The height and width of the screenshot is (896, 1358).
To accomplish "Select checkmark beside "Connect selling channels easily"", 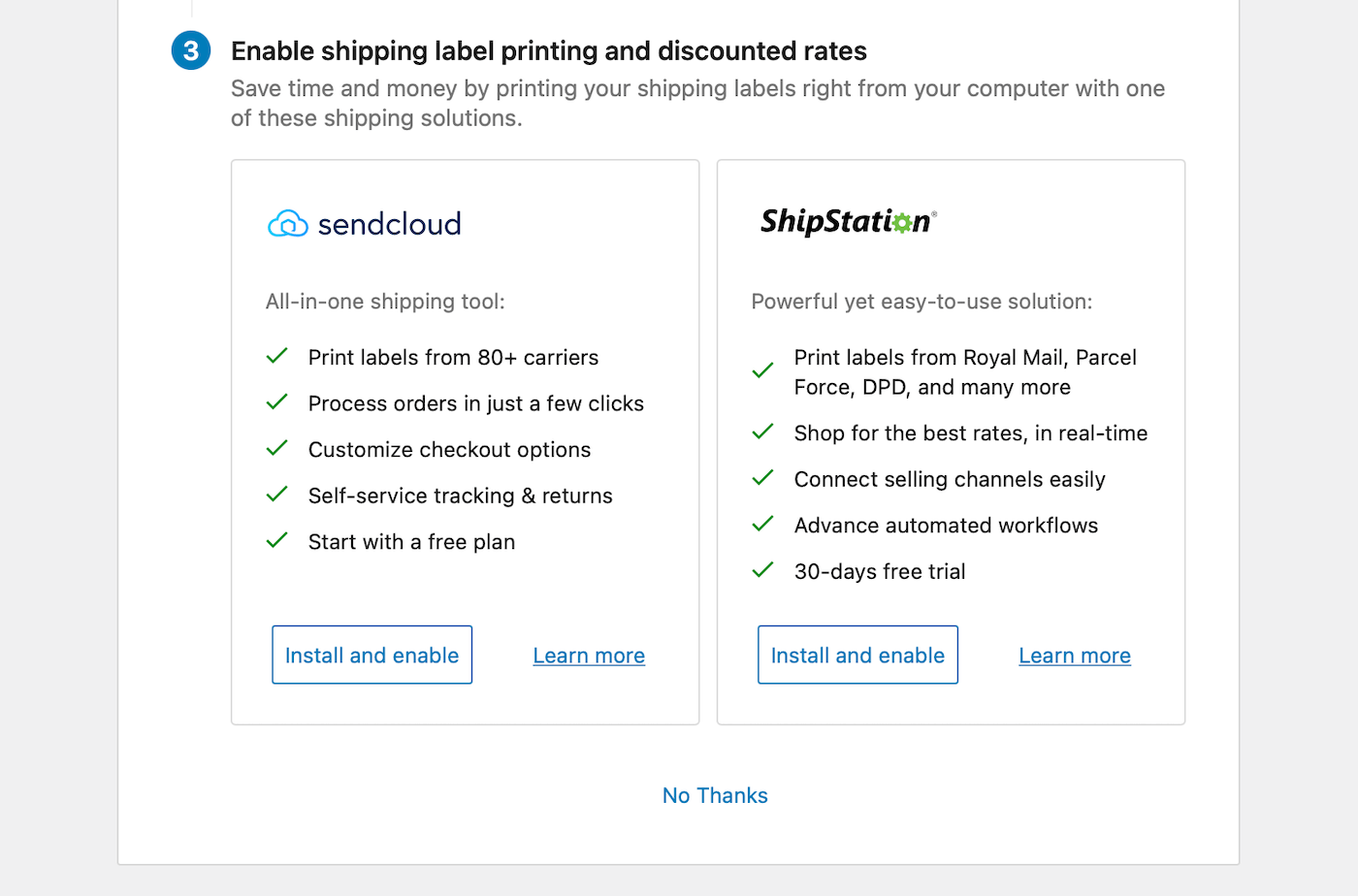I will coord(763,477).
